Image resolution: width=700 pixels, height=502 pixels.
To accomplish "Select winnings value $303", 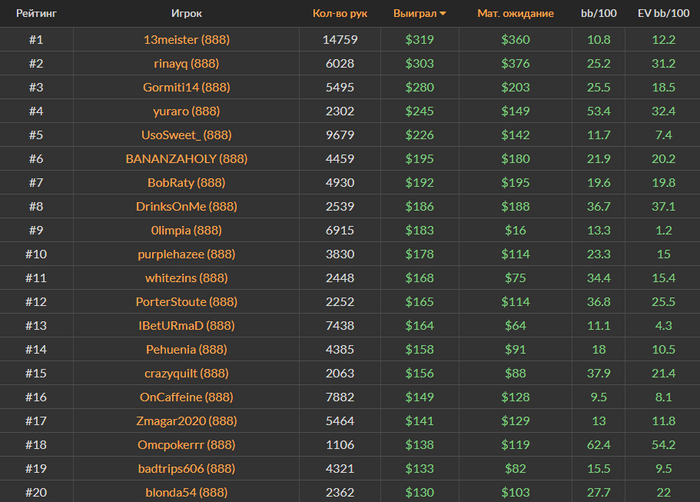I will [419, 63].
